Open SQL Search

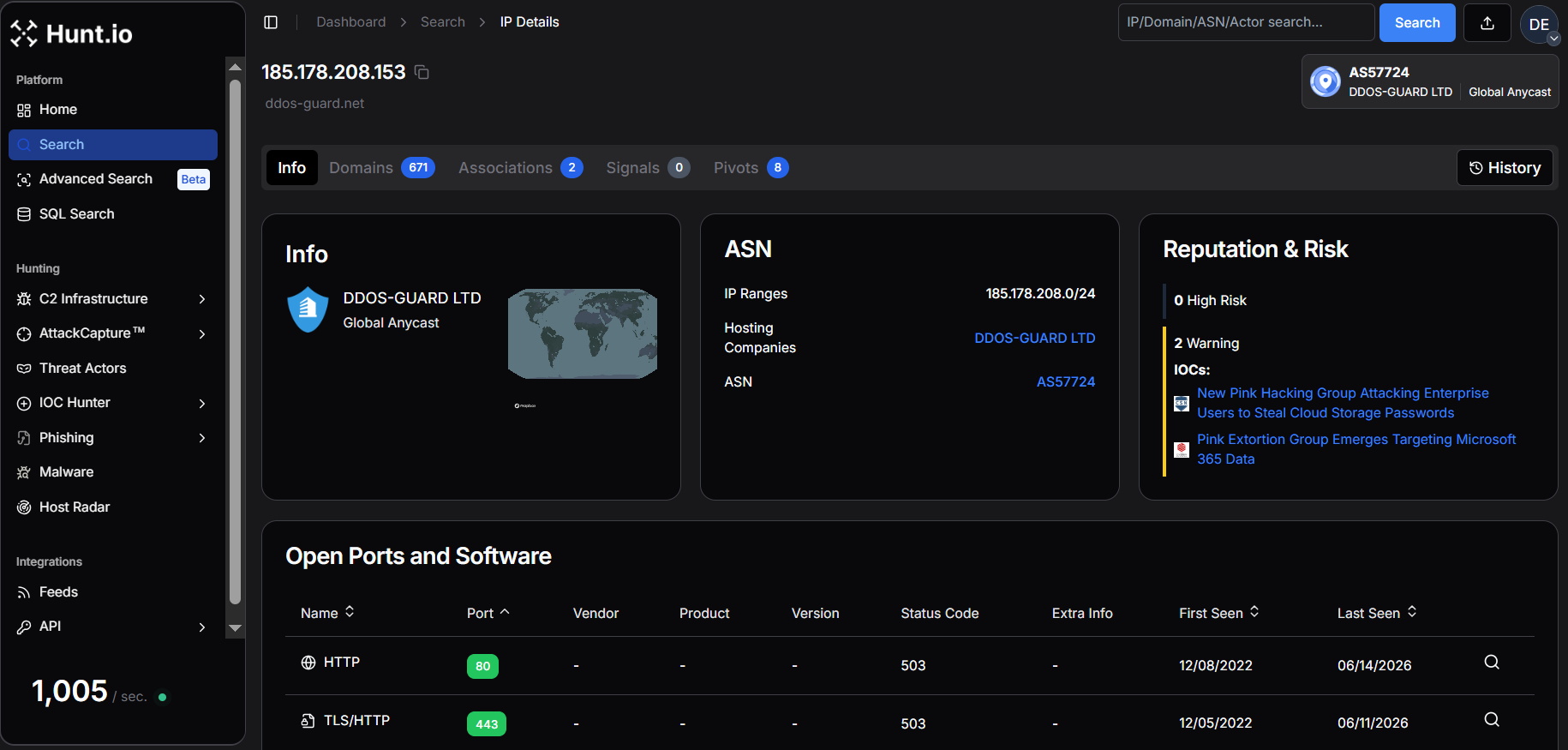[113, 214]
